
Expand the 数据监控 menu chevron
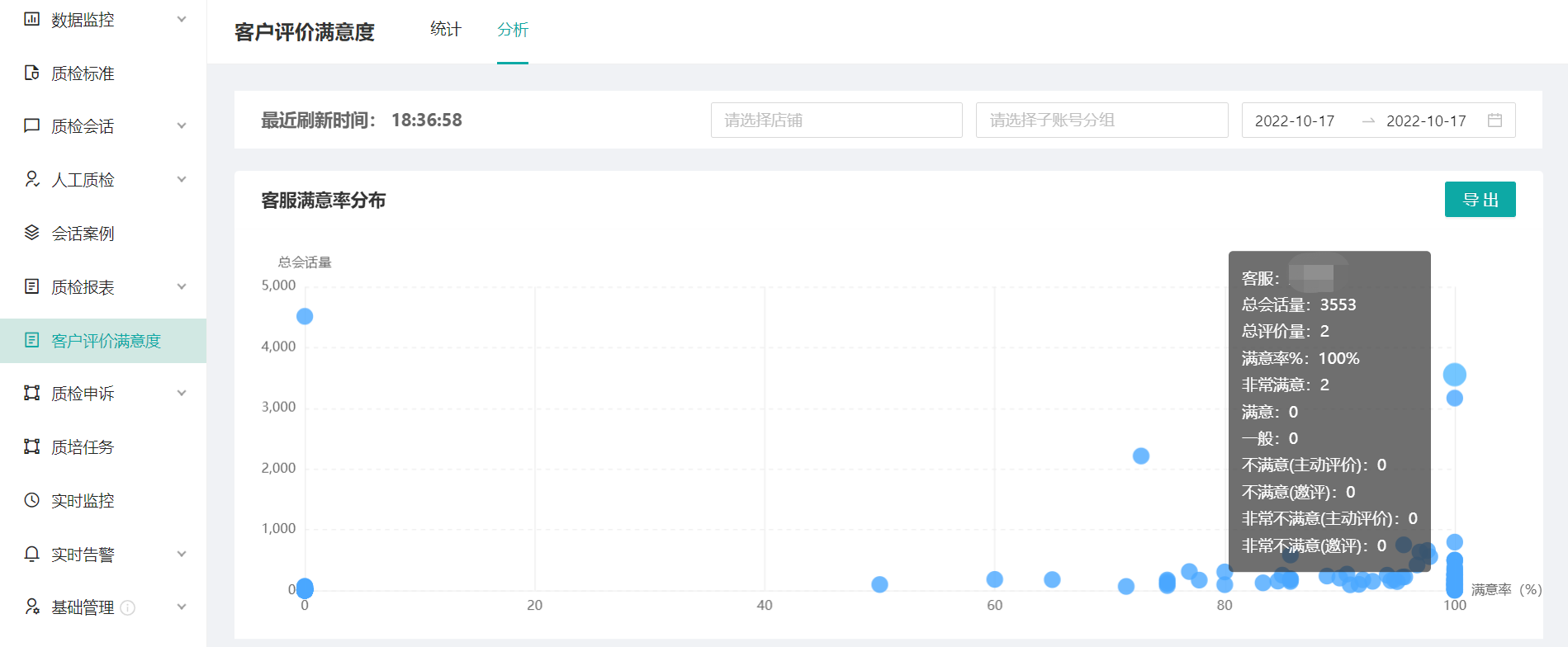(x=182, y=19)
